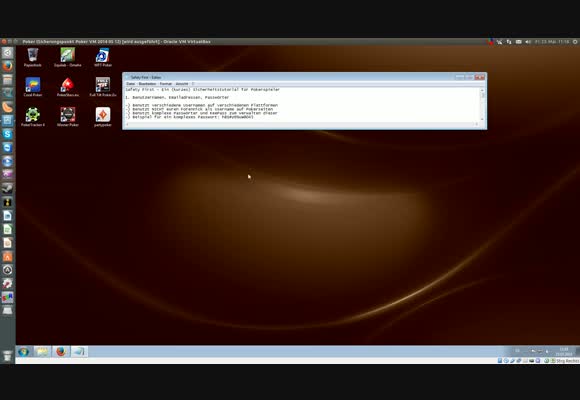Launch the PokerStars.eu desktop shortcut
Screen dimensions: 580x400
coord(68,87)
